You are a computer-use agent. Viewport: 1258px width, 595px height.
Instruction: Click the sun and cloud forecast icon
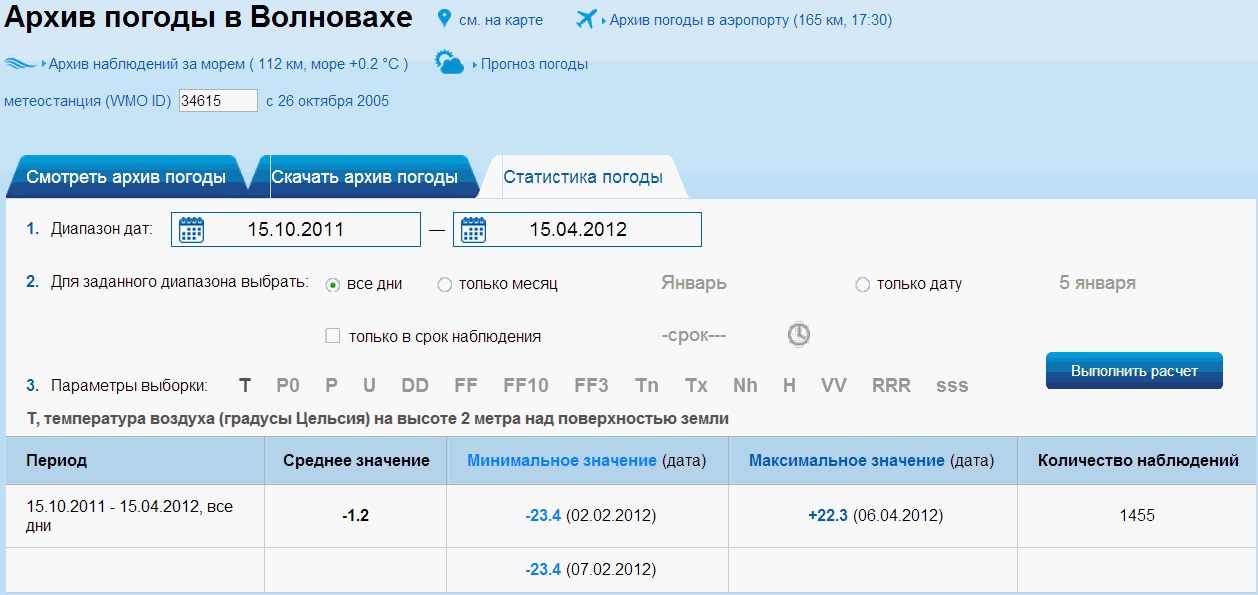[449, 63]
